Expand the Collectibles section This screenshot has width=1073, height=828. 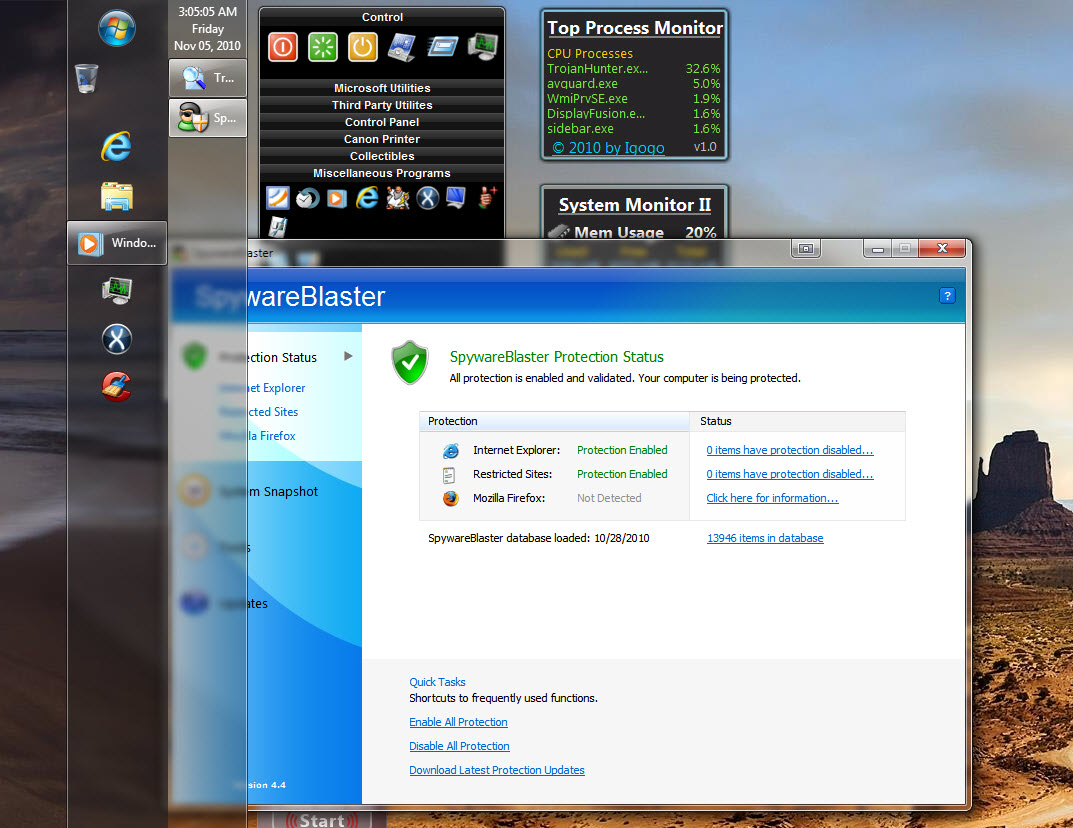(x=382, y=156)
